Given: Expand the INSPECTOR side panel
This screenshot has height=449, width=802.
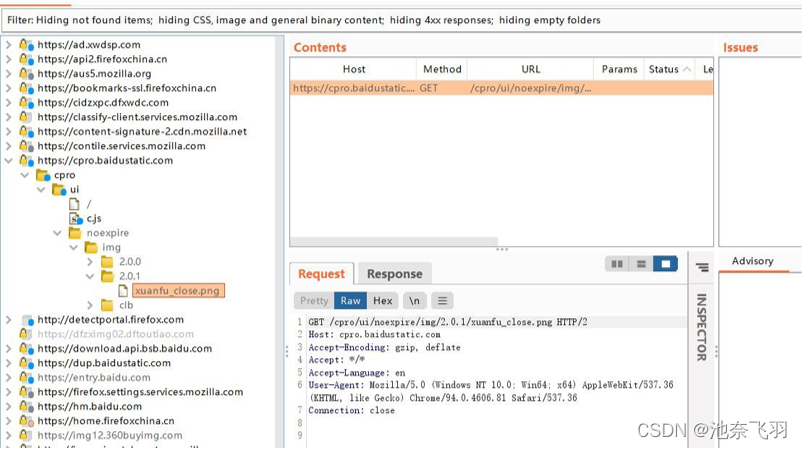Looking at the screenshot, I should point(702,327).
